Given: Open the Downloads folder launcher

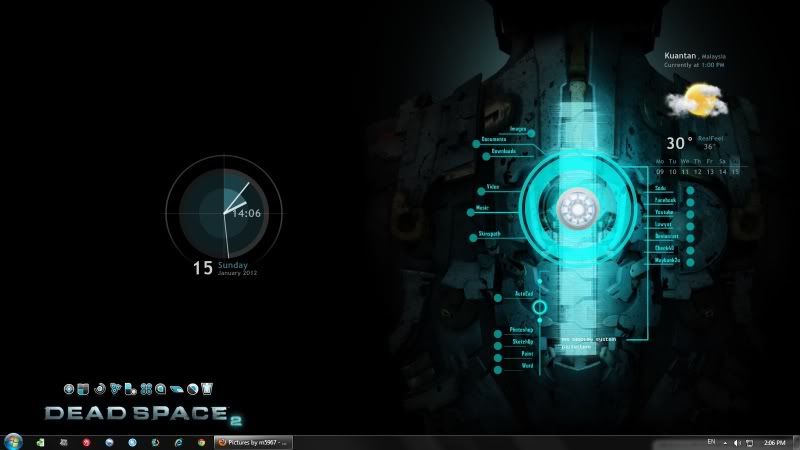Looking at the screenshot, I should click(x=504, y=152).
